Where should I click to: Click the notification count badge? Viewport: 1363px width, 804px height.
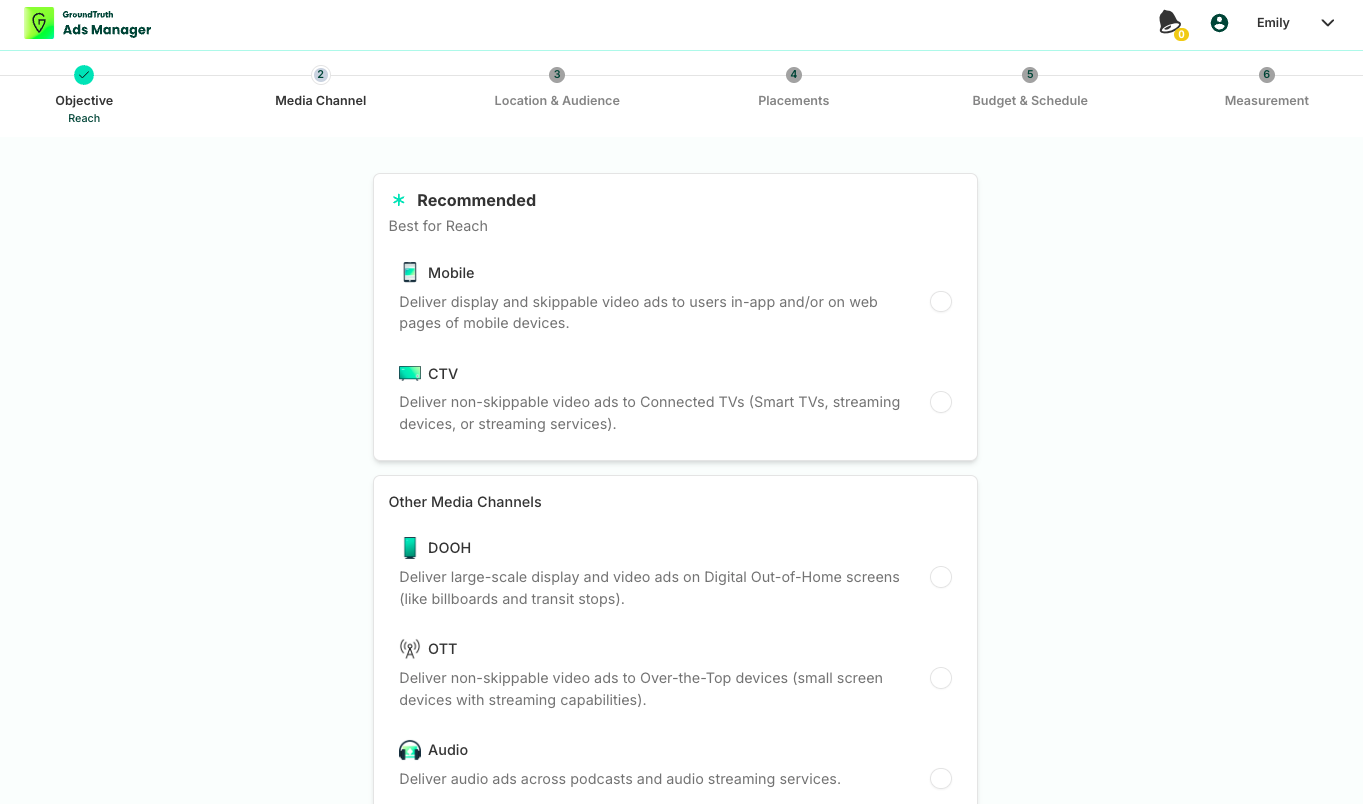click(1181, 35)
